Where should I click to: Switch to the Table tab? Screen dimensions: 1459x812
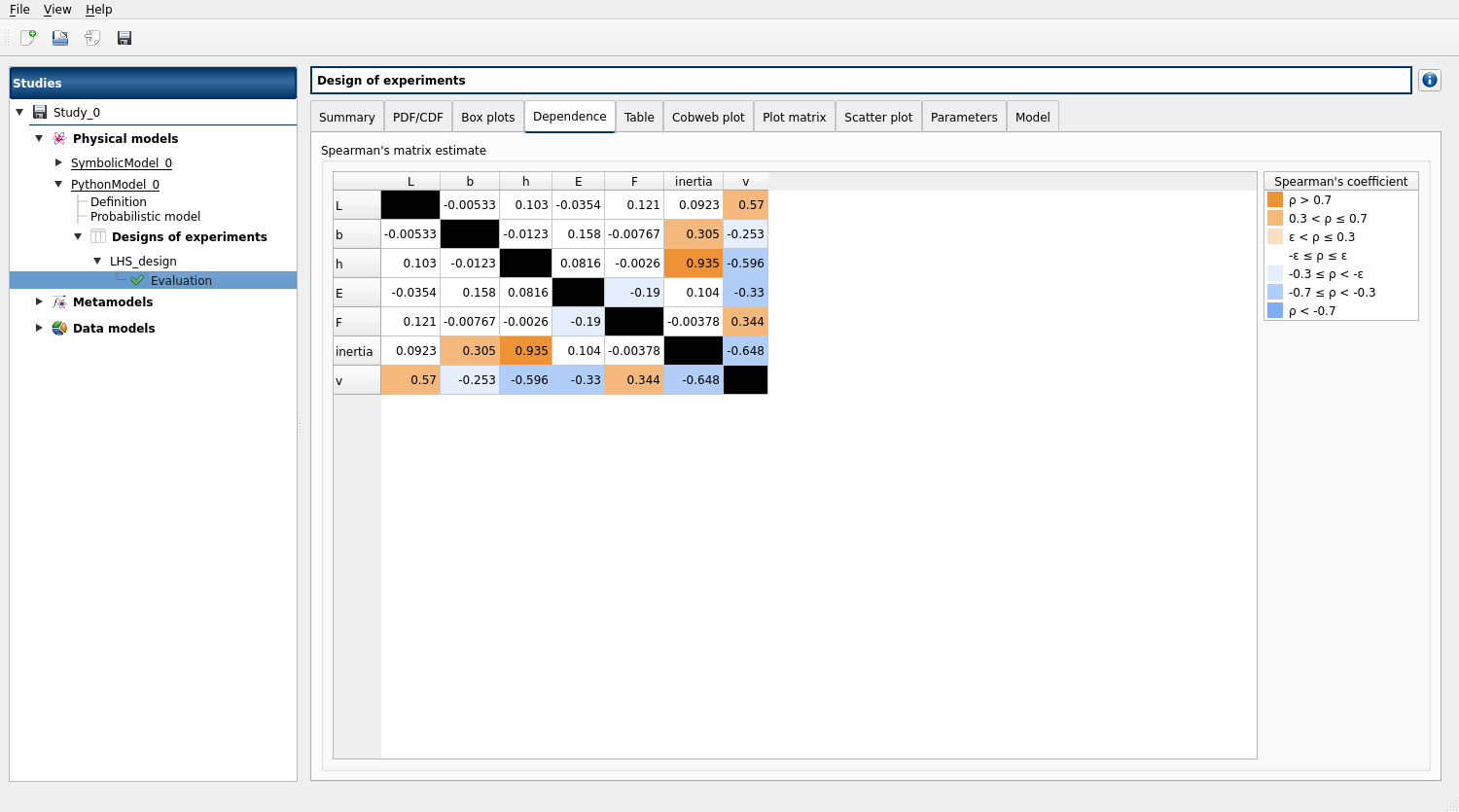point(639,117)
